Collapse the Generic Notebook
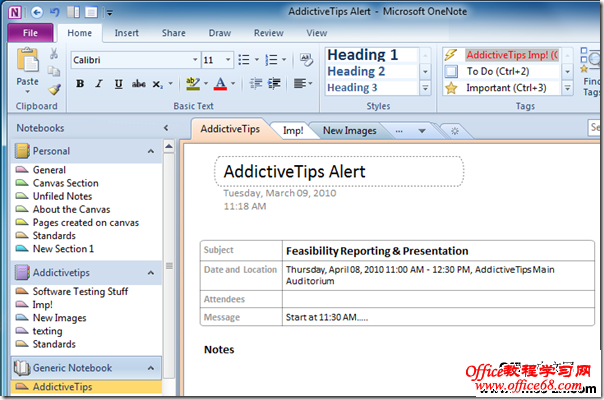The height and width of the screenshot is (400, 604). click(x=151, y=368)
